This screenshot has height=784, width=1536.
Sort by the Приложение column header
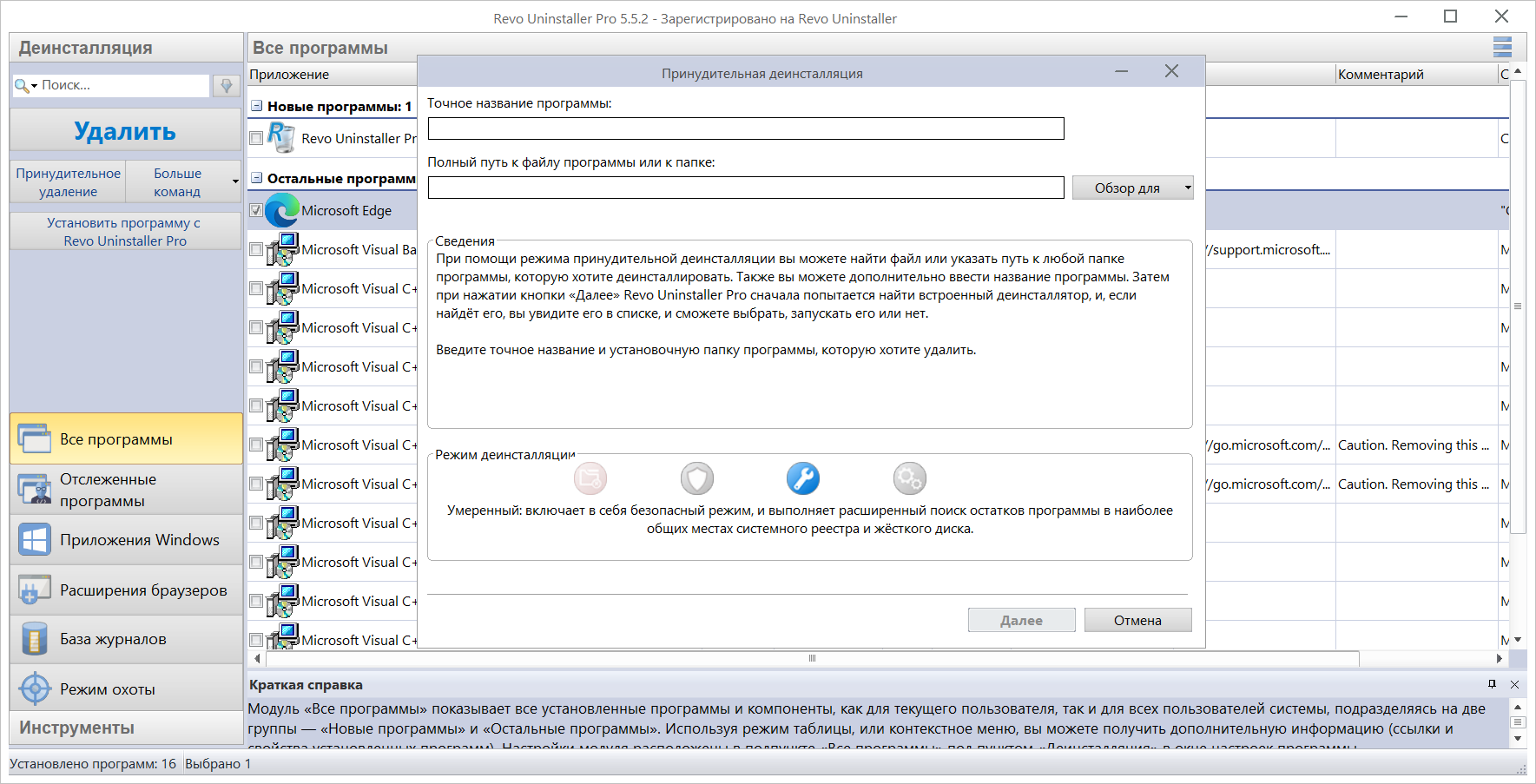click(x=333, y=75)
